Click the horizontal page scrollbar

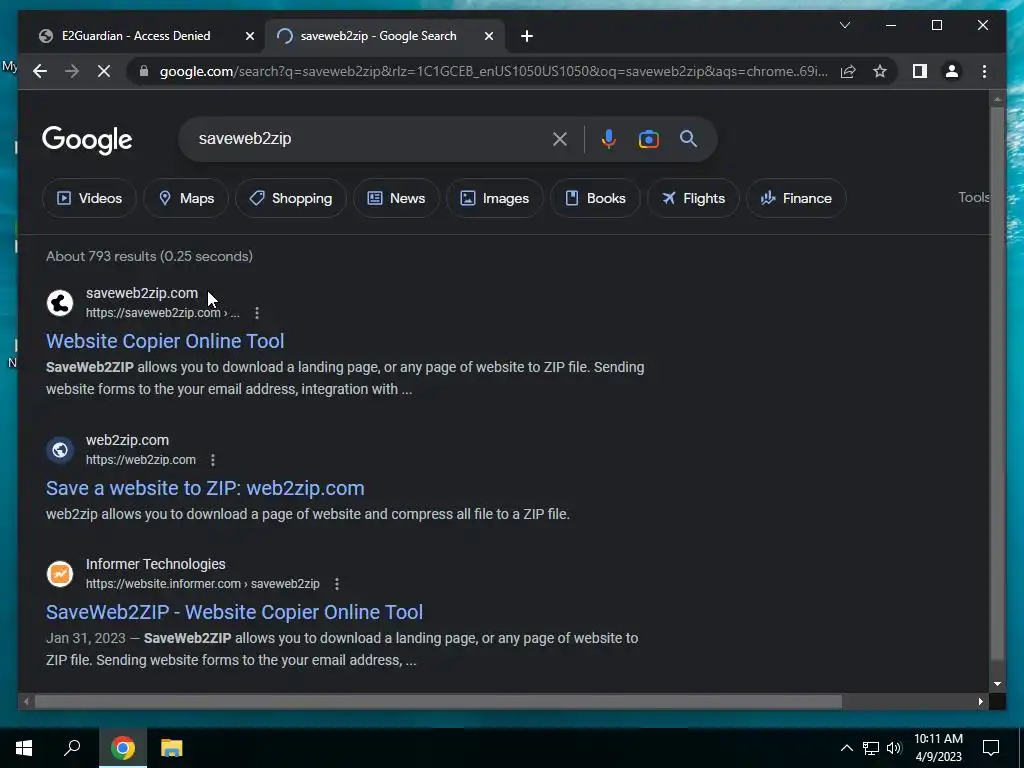pos(438,702)
